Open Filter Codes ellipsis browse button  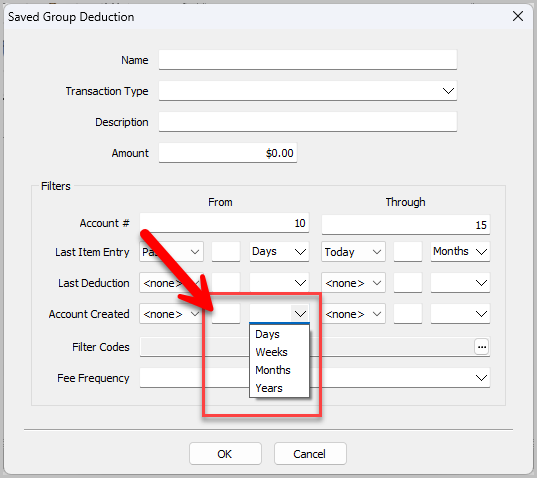(482, 347)
